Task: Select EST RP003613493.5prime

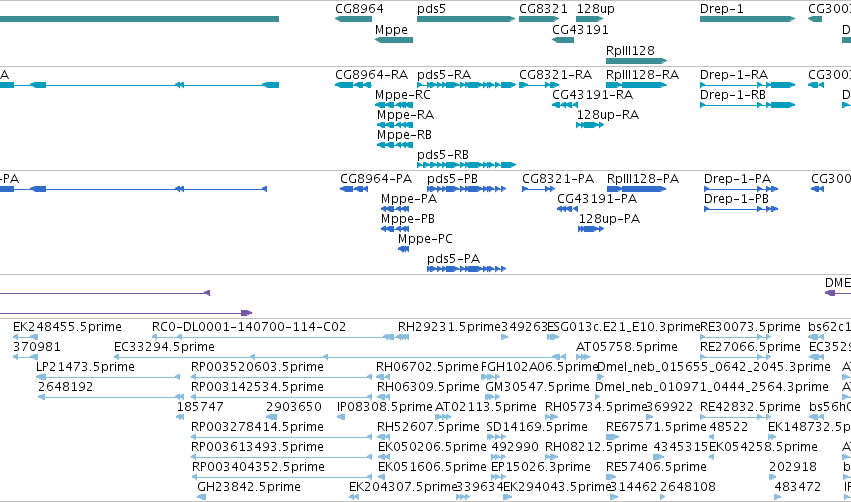Action: click(257, 448)
